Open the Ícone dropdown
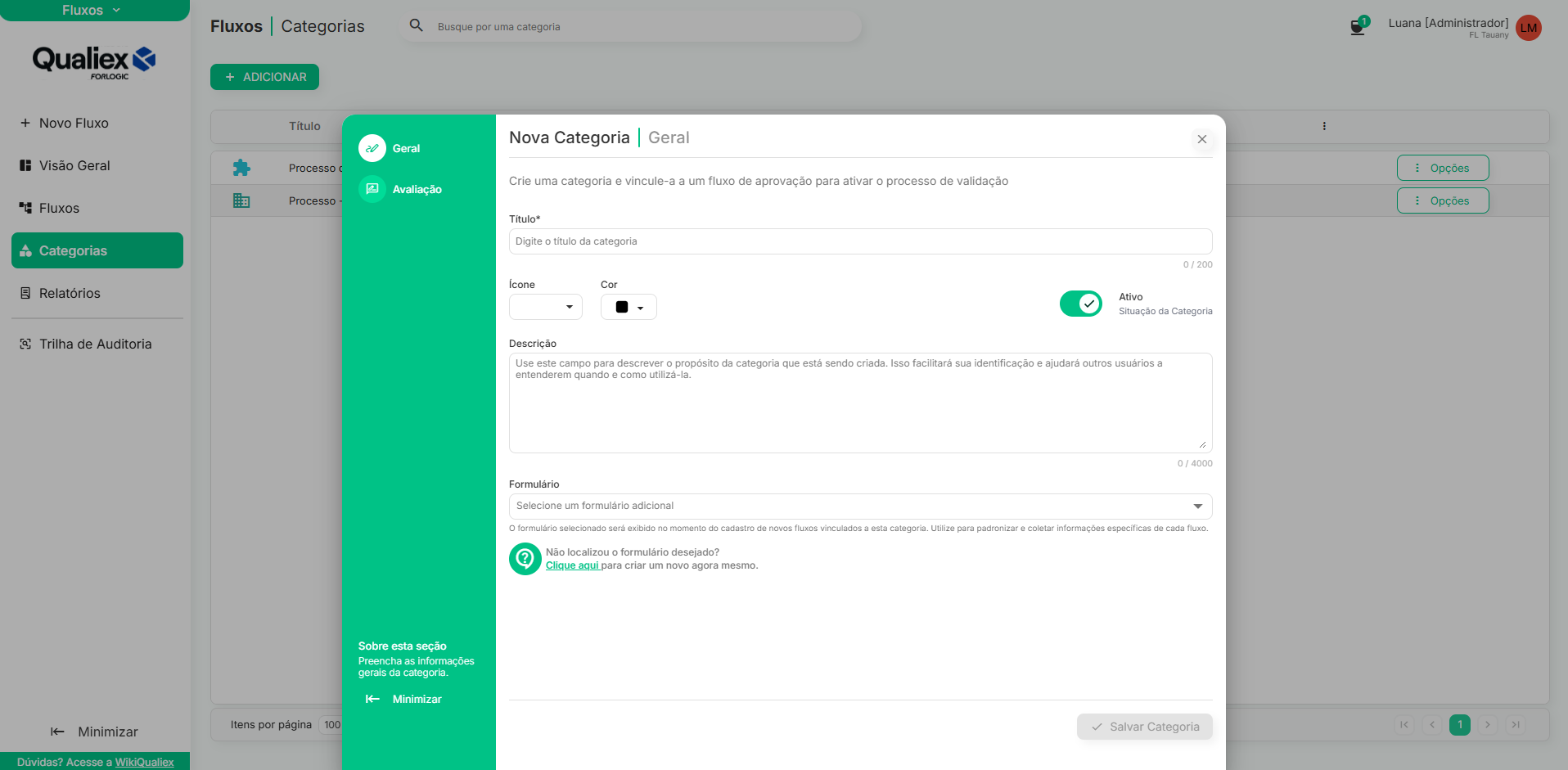This screenshot has width=1568, height=770. click(x=546, y=307)
